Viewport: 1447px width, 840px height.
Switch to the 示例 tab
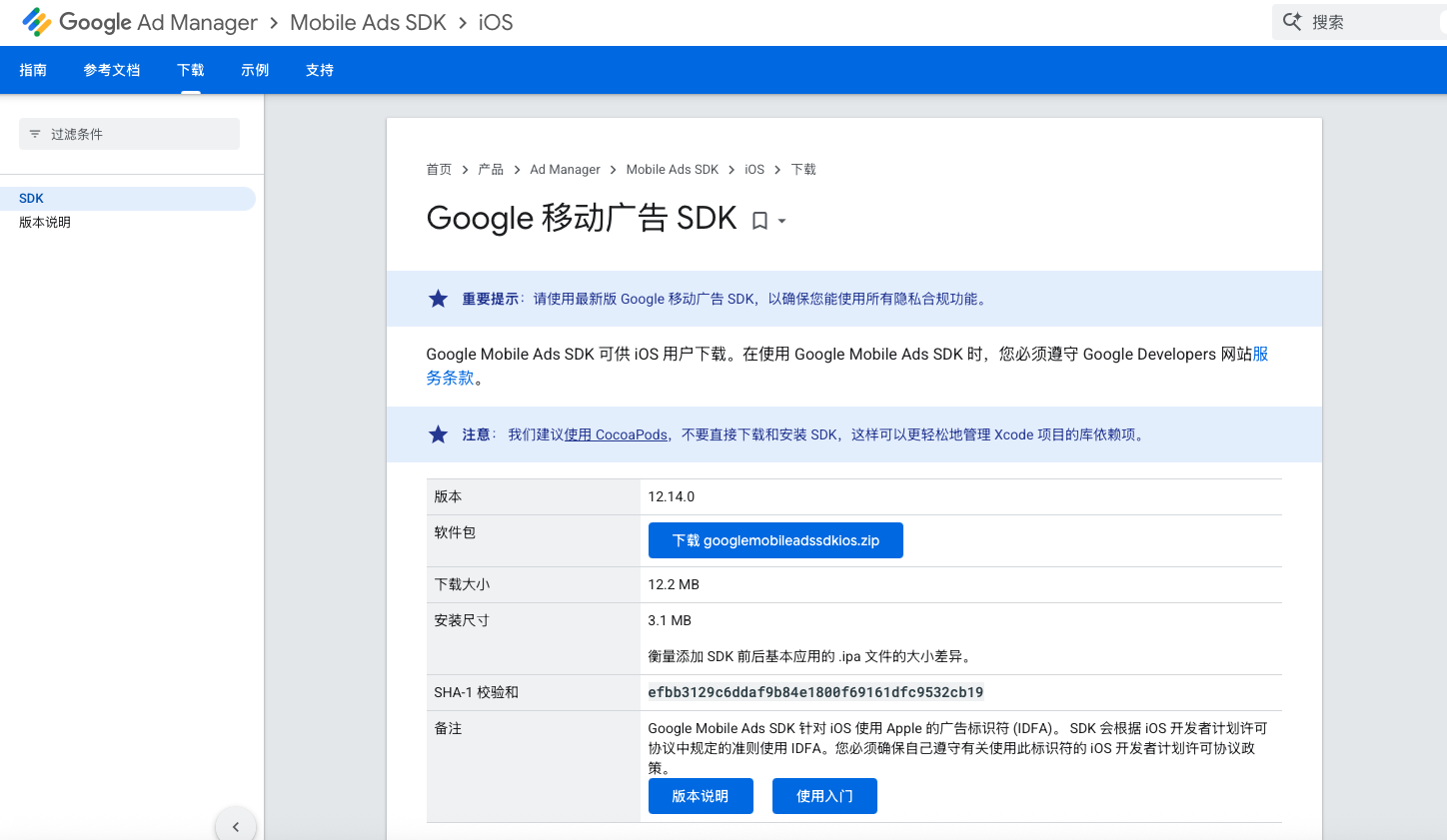tap(255, 70)
